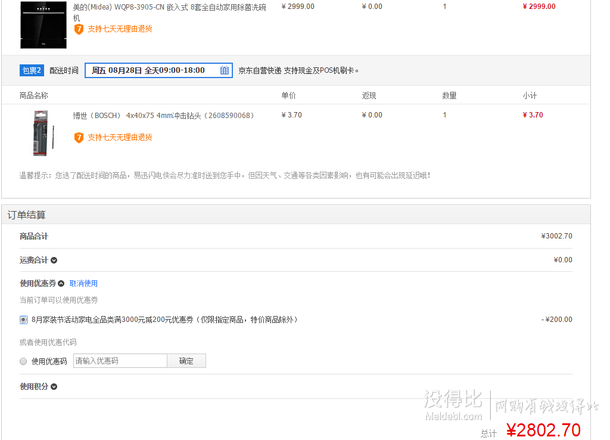Open the delivery time calendar icon
The image size is (610, 440).
click(x=224, y=70)
